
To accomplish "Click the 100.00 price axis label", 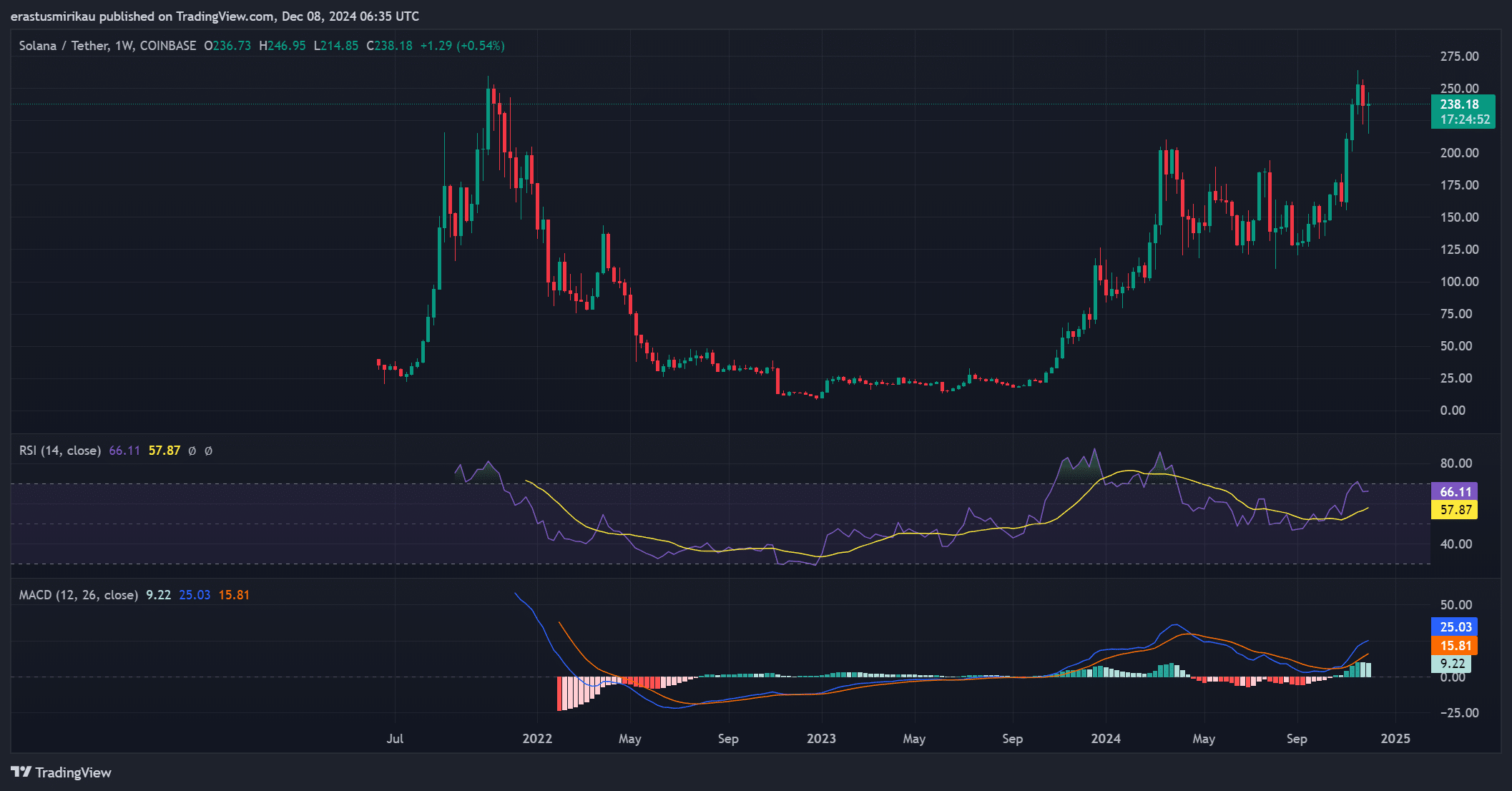I will tap(1459, 282).
